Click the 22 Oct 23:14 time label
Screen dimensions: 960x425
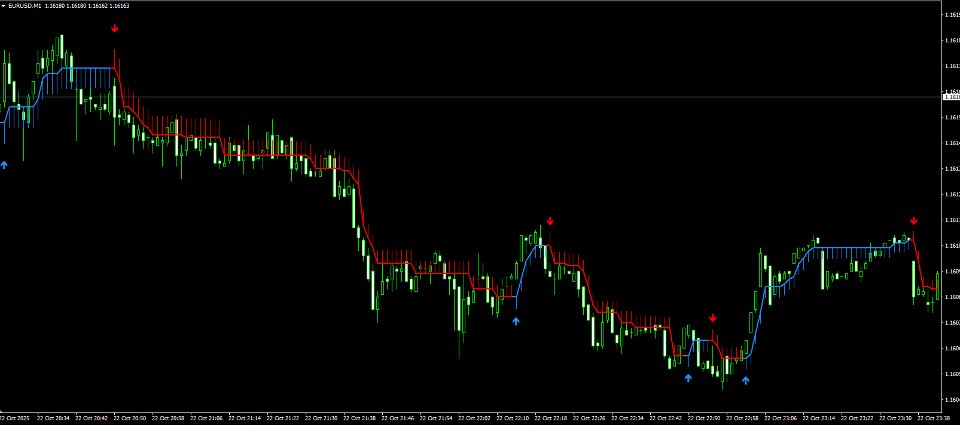819,418
